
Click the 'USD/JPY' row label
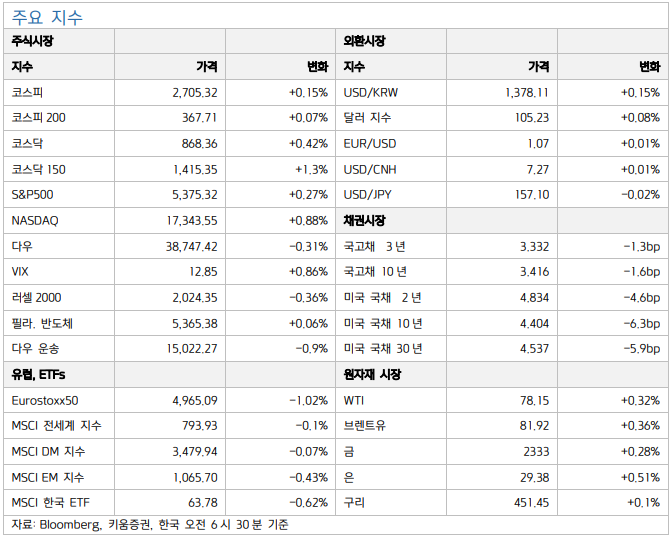coord(368,195)
